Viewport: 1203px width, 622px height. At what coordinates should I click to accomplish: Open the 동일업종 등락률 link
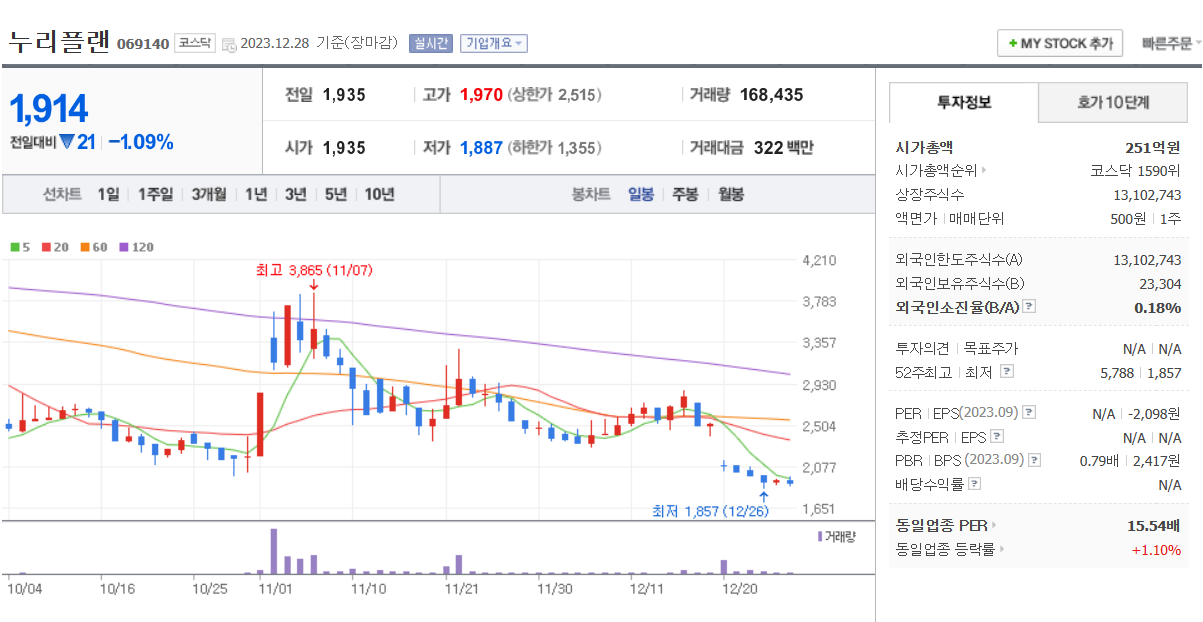(x=950, y=549)
